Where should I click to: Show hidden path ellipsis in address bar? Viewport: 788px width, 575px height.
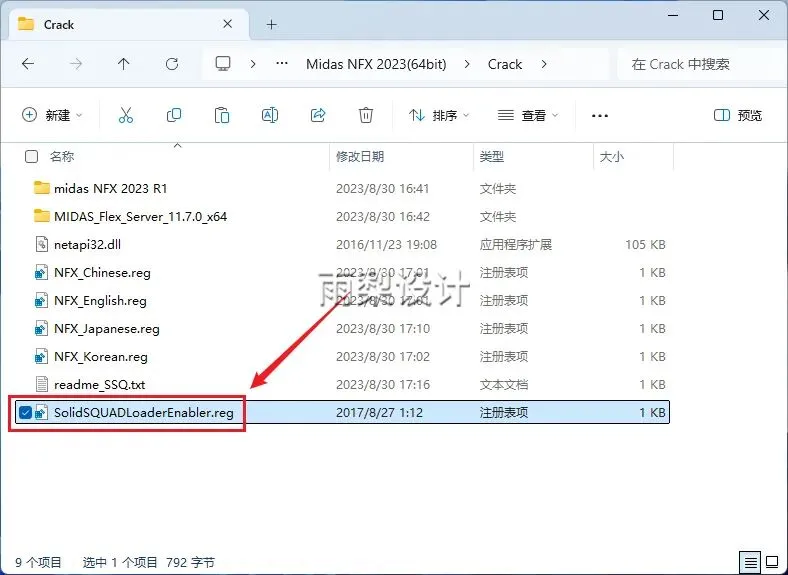pos(282,64)
